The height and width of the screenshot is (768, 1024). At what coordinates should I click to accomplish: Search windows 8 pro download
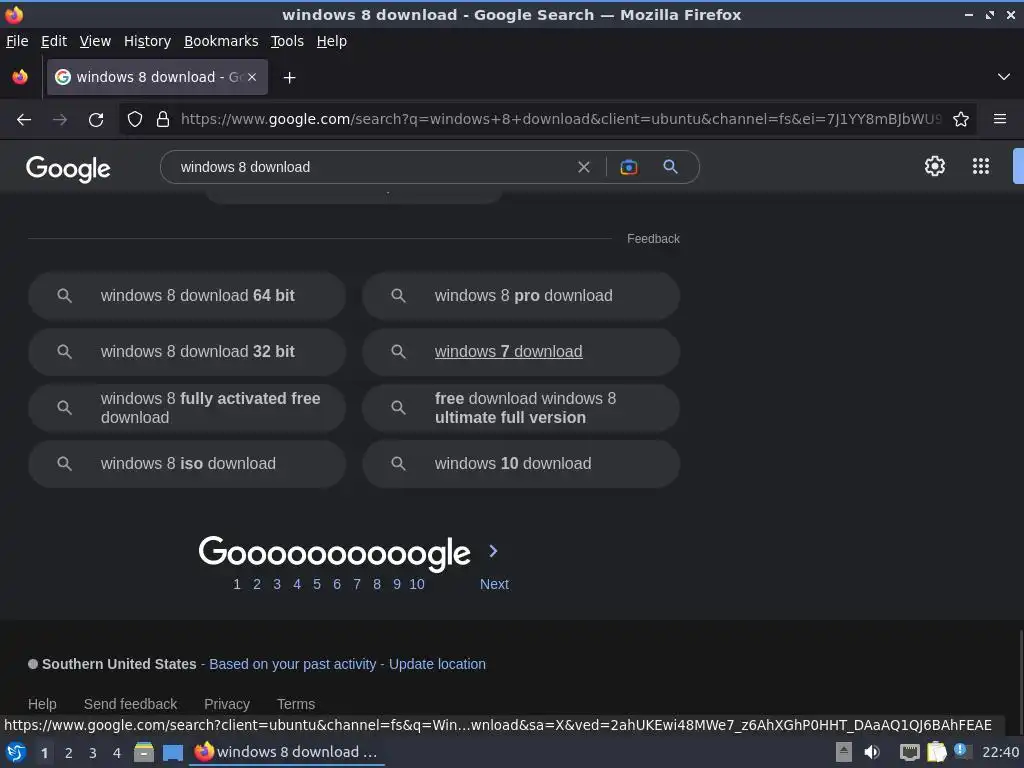click(x=521, y=296)
